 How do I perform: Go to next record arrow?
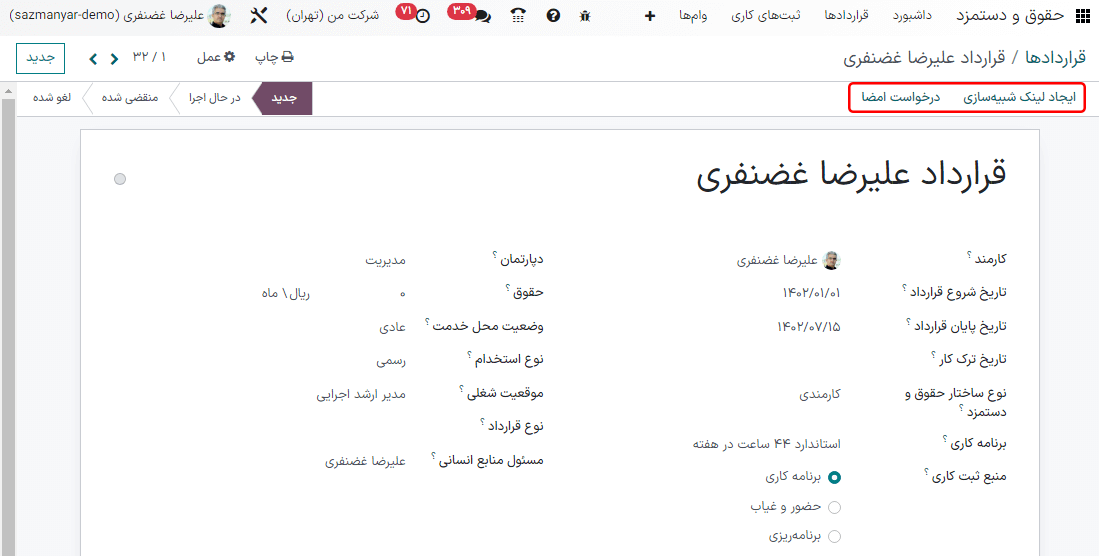tap(93, 58)
